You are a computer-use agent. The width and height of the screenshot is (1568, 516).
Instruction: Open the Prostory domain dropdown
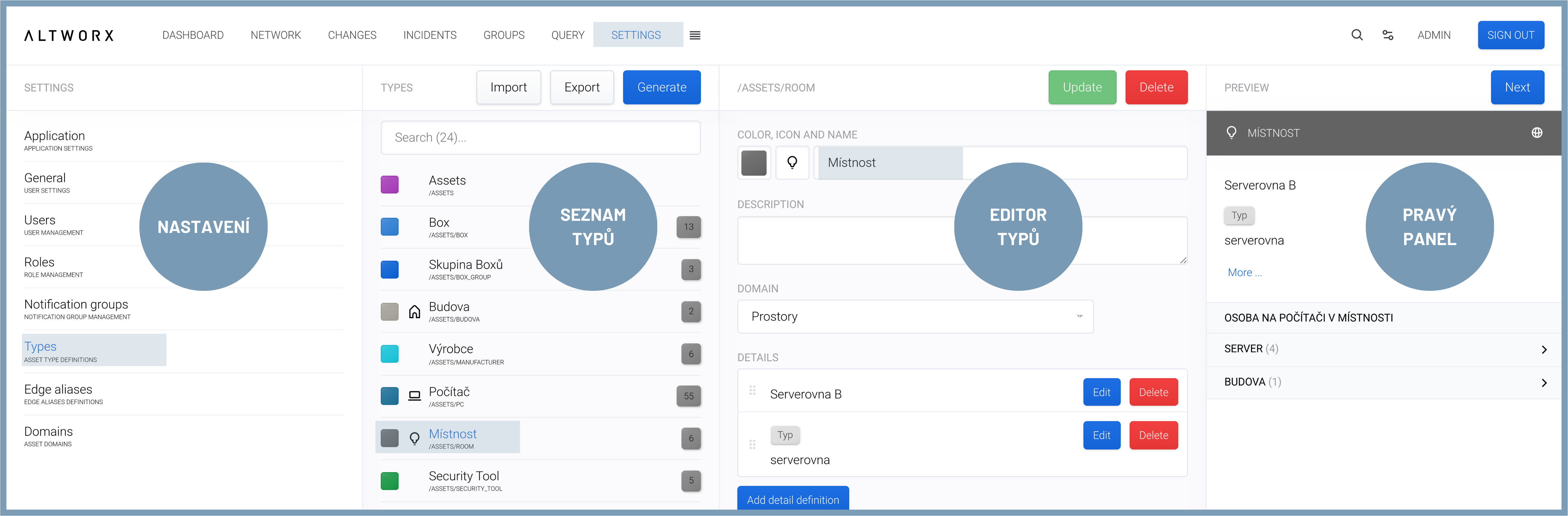[915, 316]
